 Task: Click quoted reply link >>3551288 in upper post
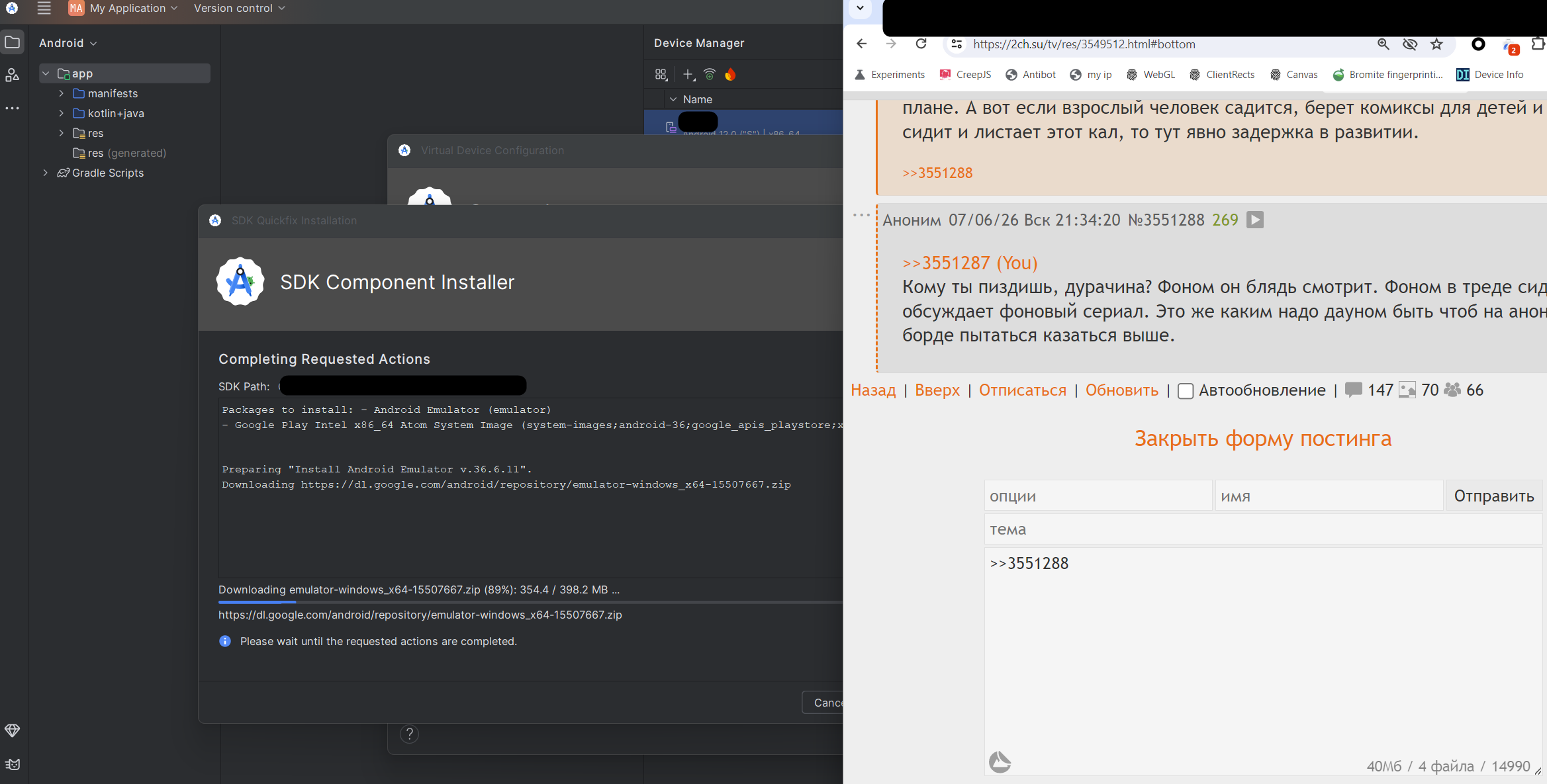(937, 173)
